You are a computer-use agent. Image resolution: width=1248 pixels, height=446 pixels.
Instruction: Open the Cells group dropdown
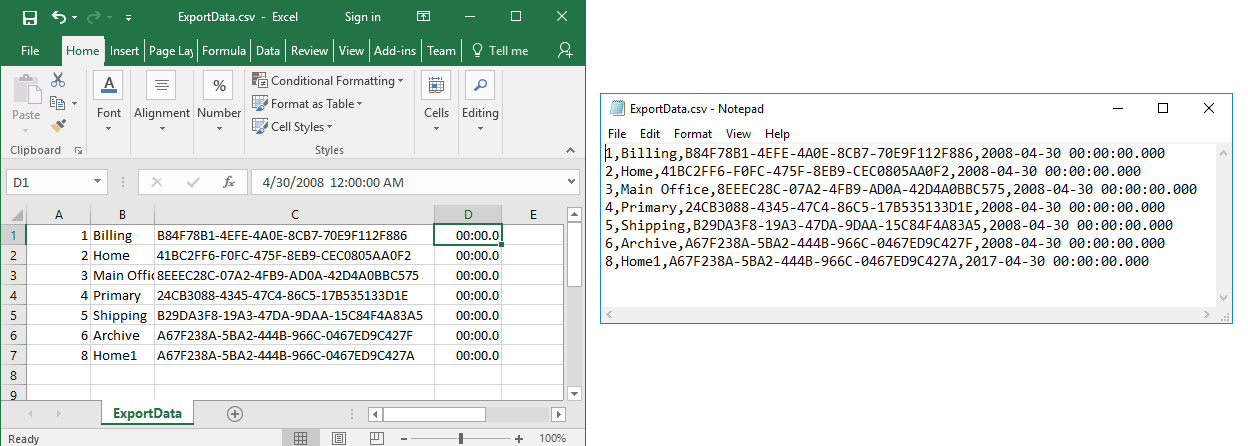(x=436, y=103)
